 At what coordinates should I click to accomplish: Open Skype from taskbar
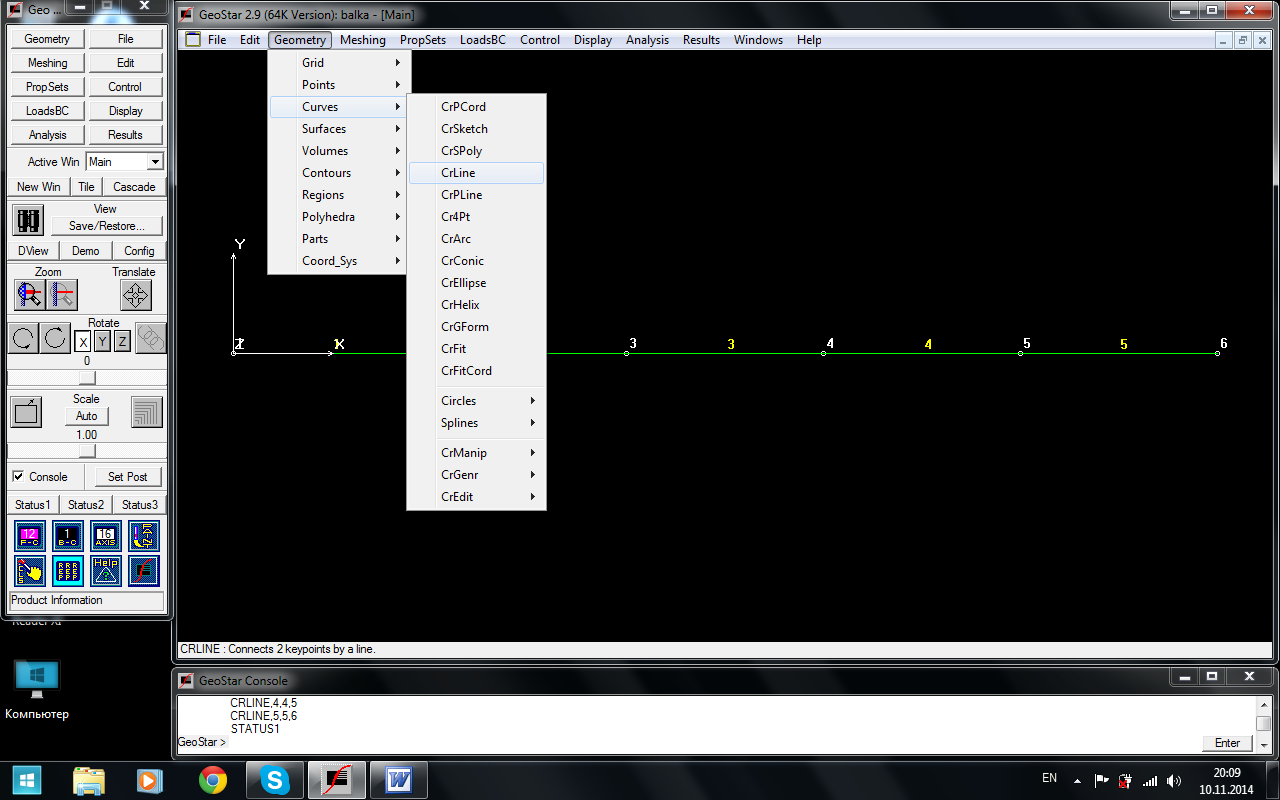pos(274,780)
